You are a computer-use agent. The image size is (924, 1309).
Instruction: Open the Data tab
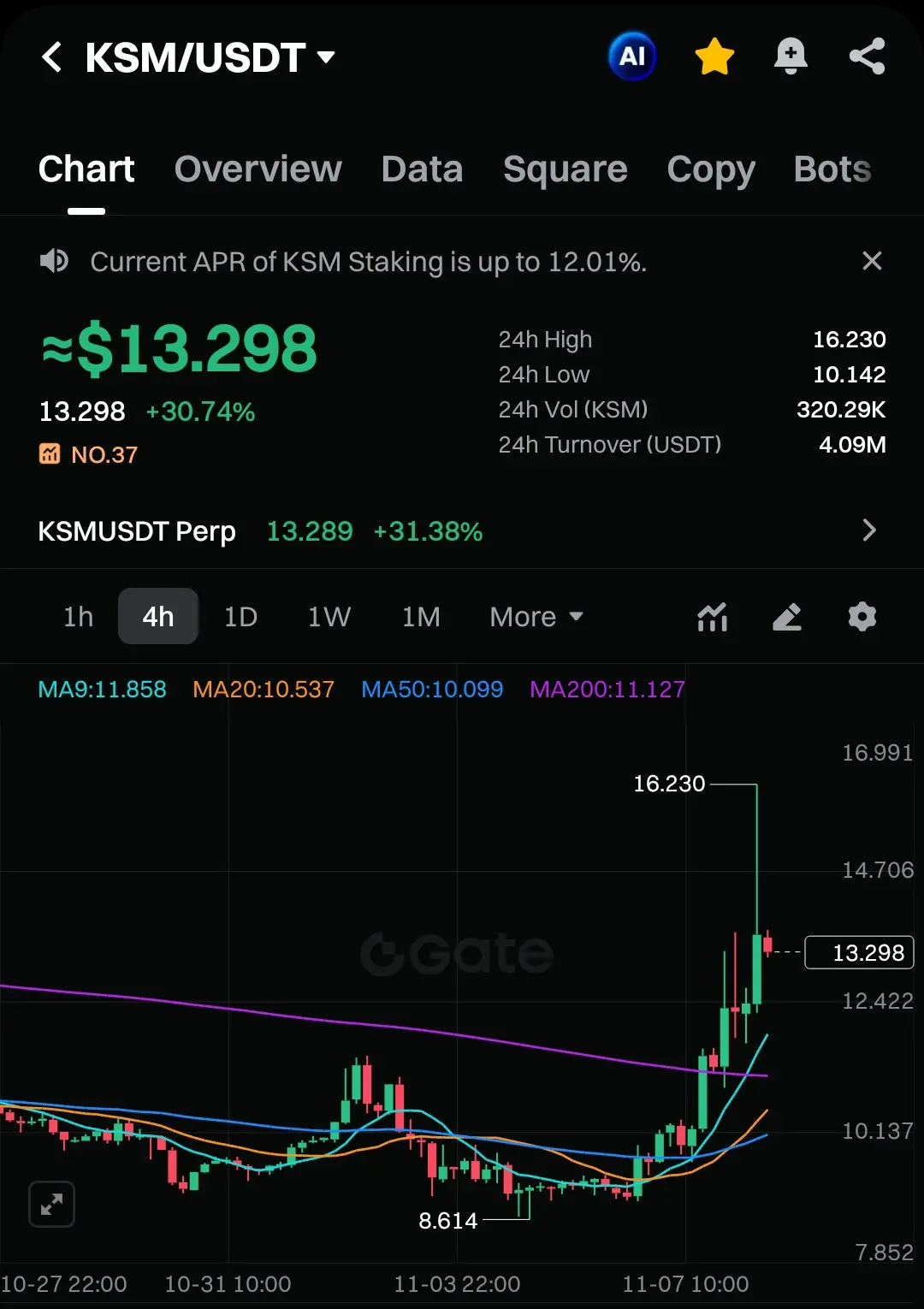point(423,169)
